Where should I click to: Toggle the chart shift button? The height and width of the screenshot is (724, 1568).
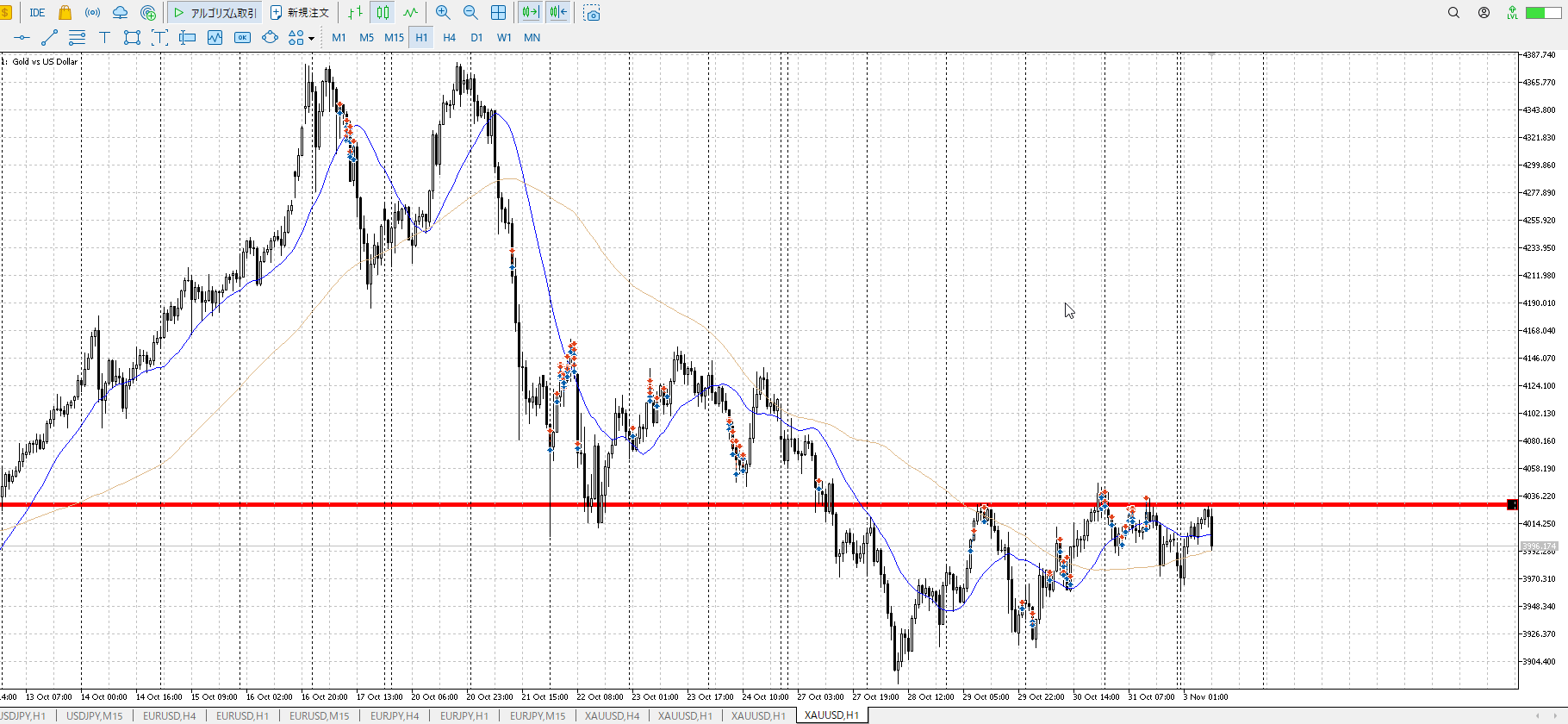pyautogui.click(x=558, y=13)
